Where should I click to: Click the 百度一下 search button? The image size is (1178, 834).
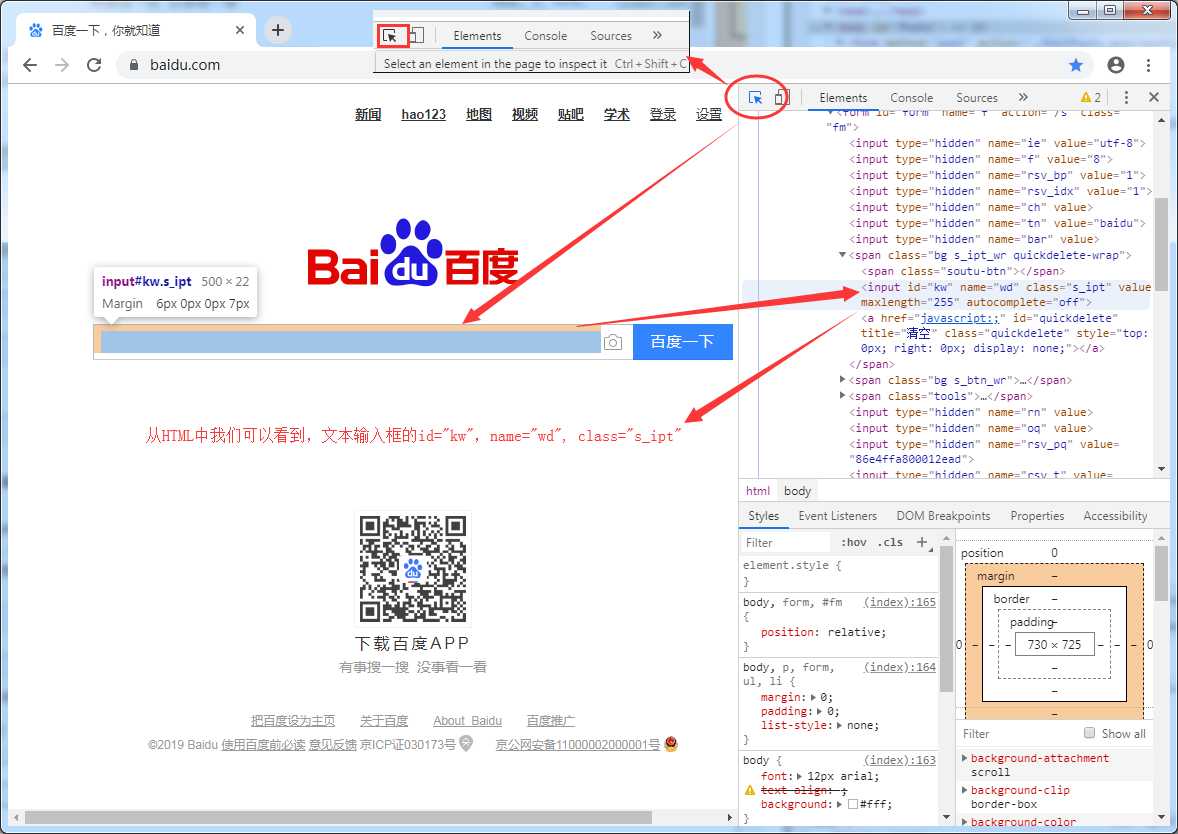[x=683, y=342]
